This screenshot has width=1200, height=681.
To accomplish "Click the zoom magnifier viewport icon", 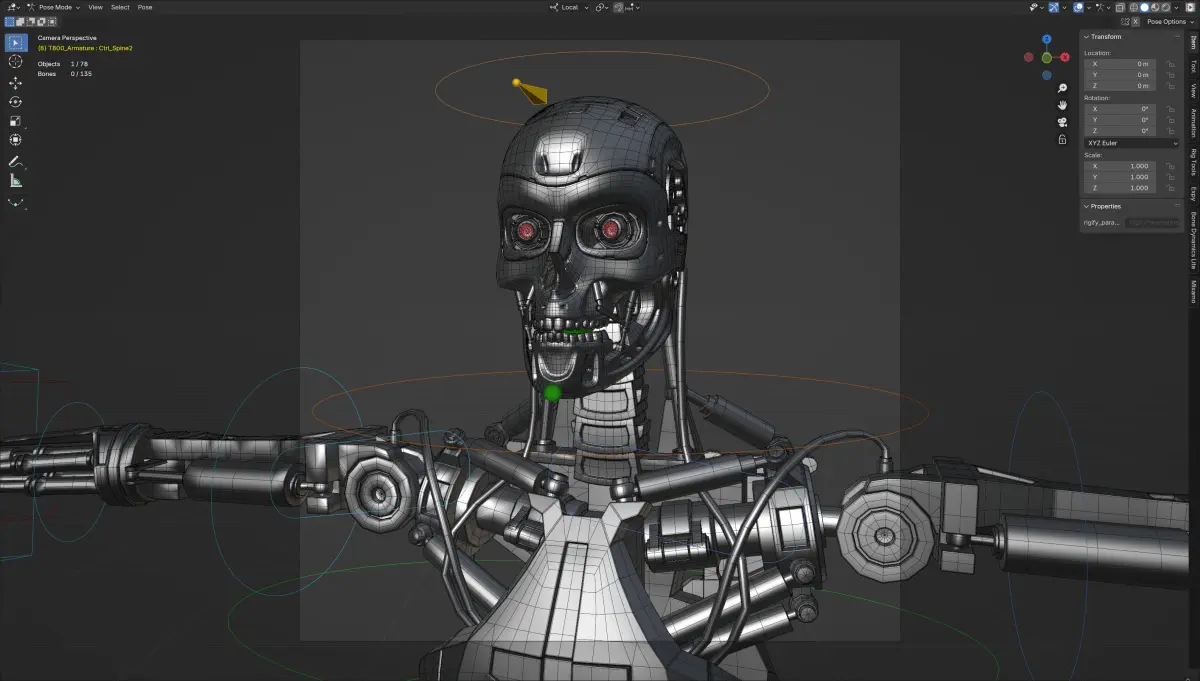I will [1062, 87].
